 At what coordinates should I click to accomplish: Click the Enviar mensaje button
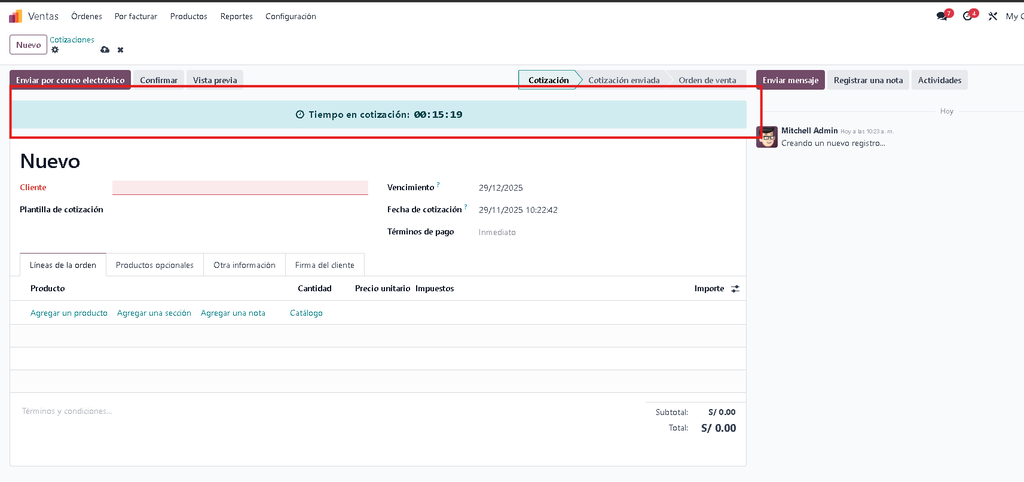tap(790, 80)
